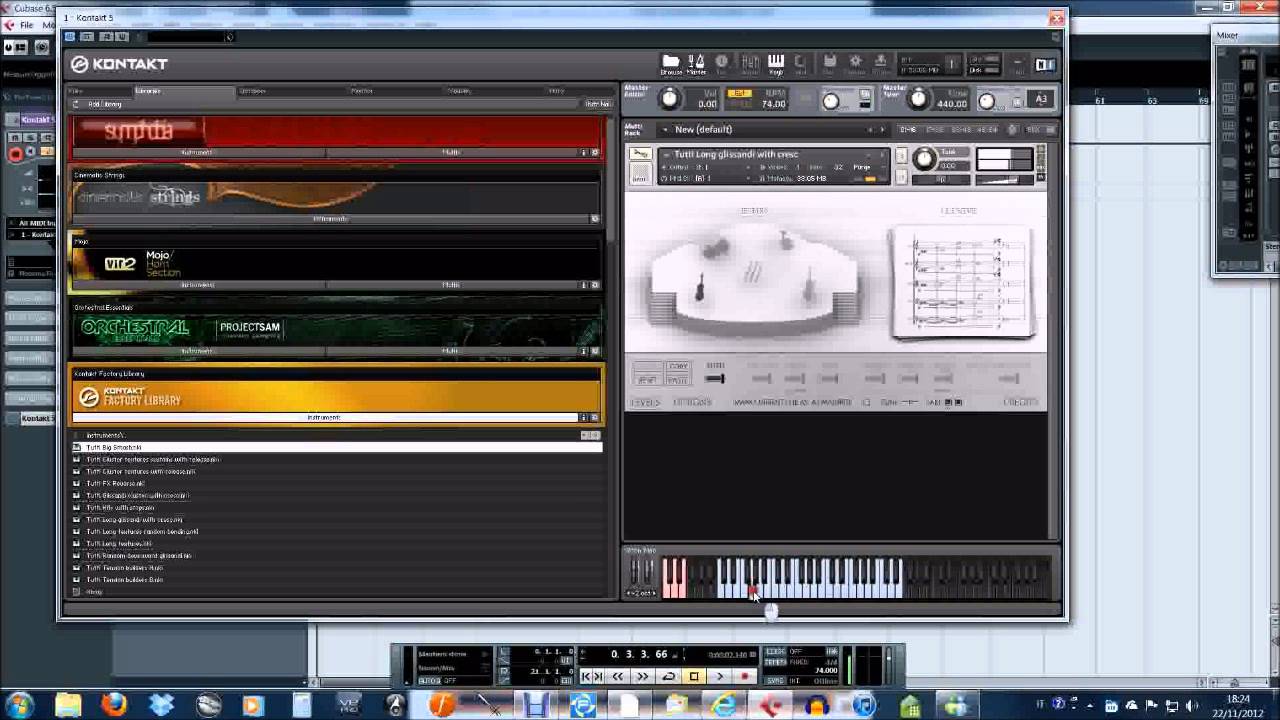Click Cubase transport Record button
The width and height of the screenshot is (1280, 720).
click(x=744, y=677)
